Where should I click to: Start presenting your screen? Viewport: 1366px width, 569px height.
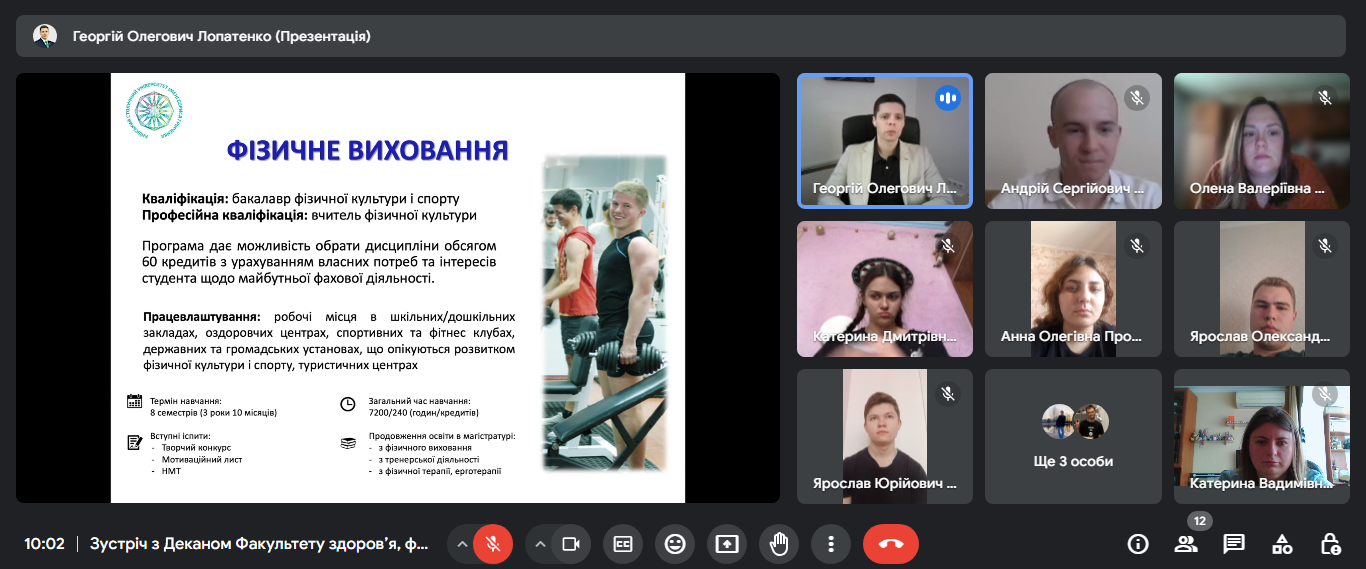(727, 544)
